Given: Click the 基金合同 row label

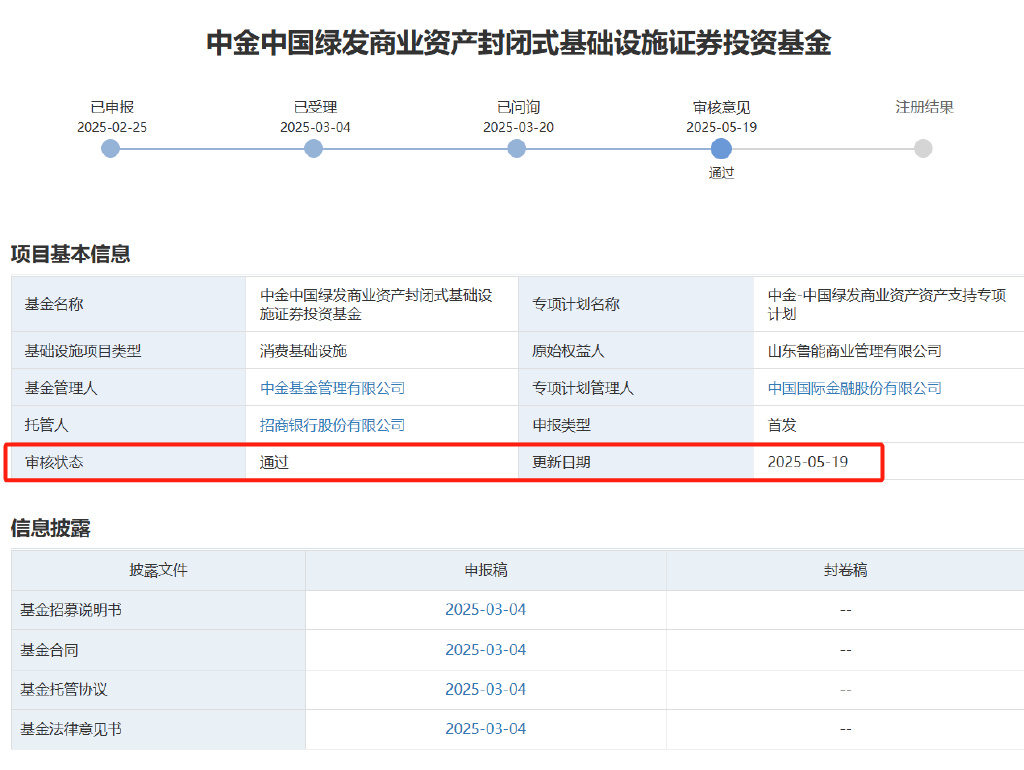Looking at the screenshot, I should (49, 650).
